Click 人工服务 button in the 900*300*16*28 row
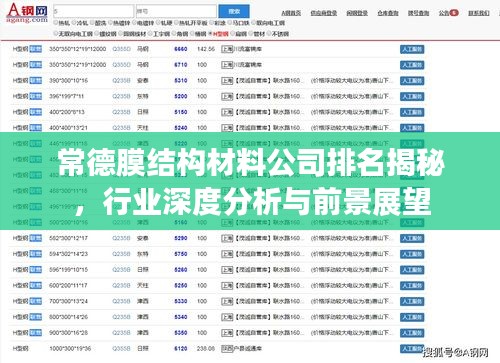The image size is (500, 363). 412,333
